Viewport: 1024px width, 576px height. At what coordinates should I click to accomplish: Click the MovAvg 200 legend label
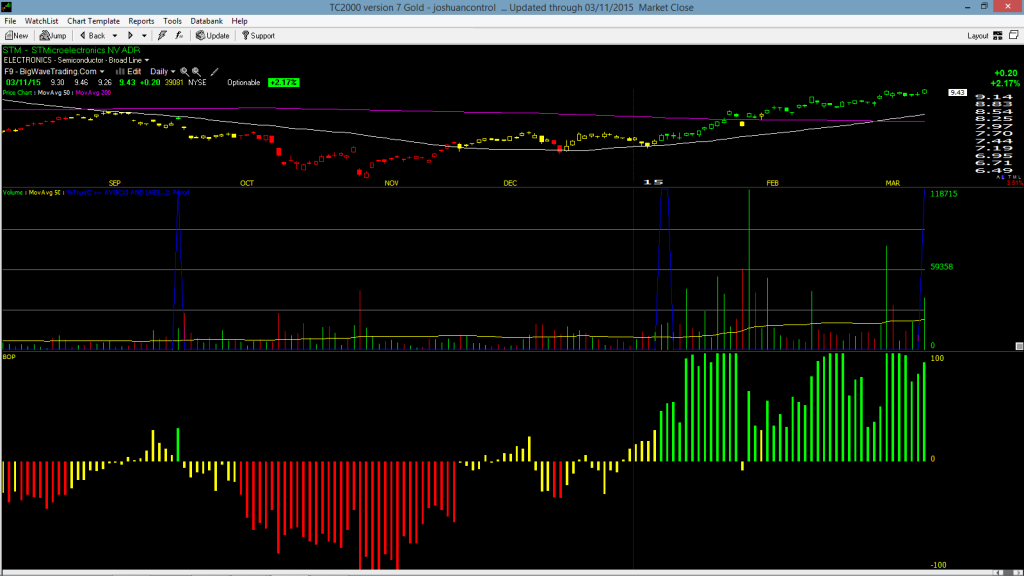pyautogui.click(x=93, y=93)
